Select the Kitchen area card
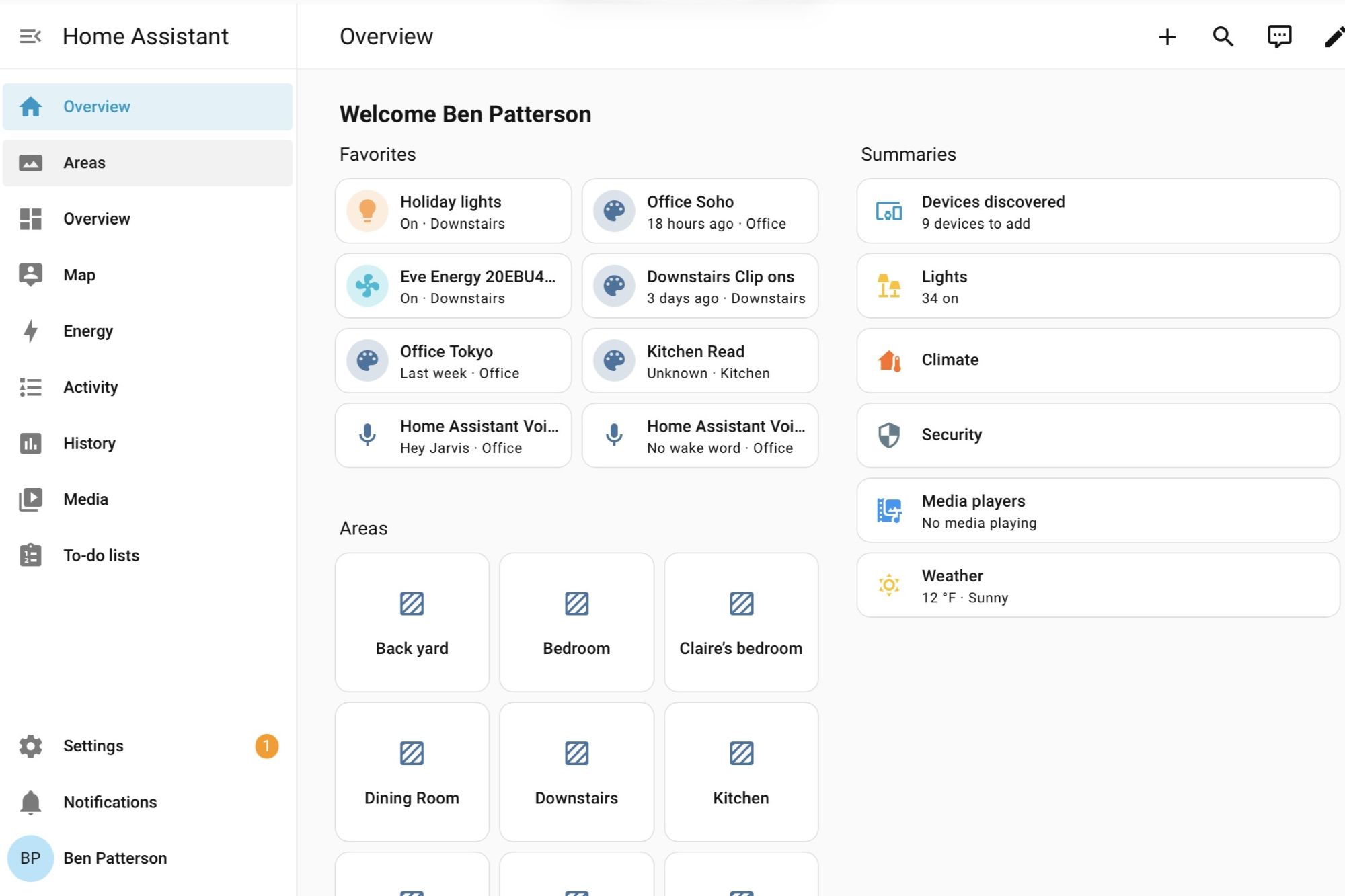The image size is (1345, 896). point(740,772)
